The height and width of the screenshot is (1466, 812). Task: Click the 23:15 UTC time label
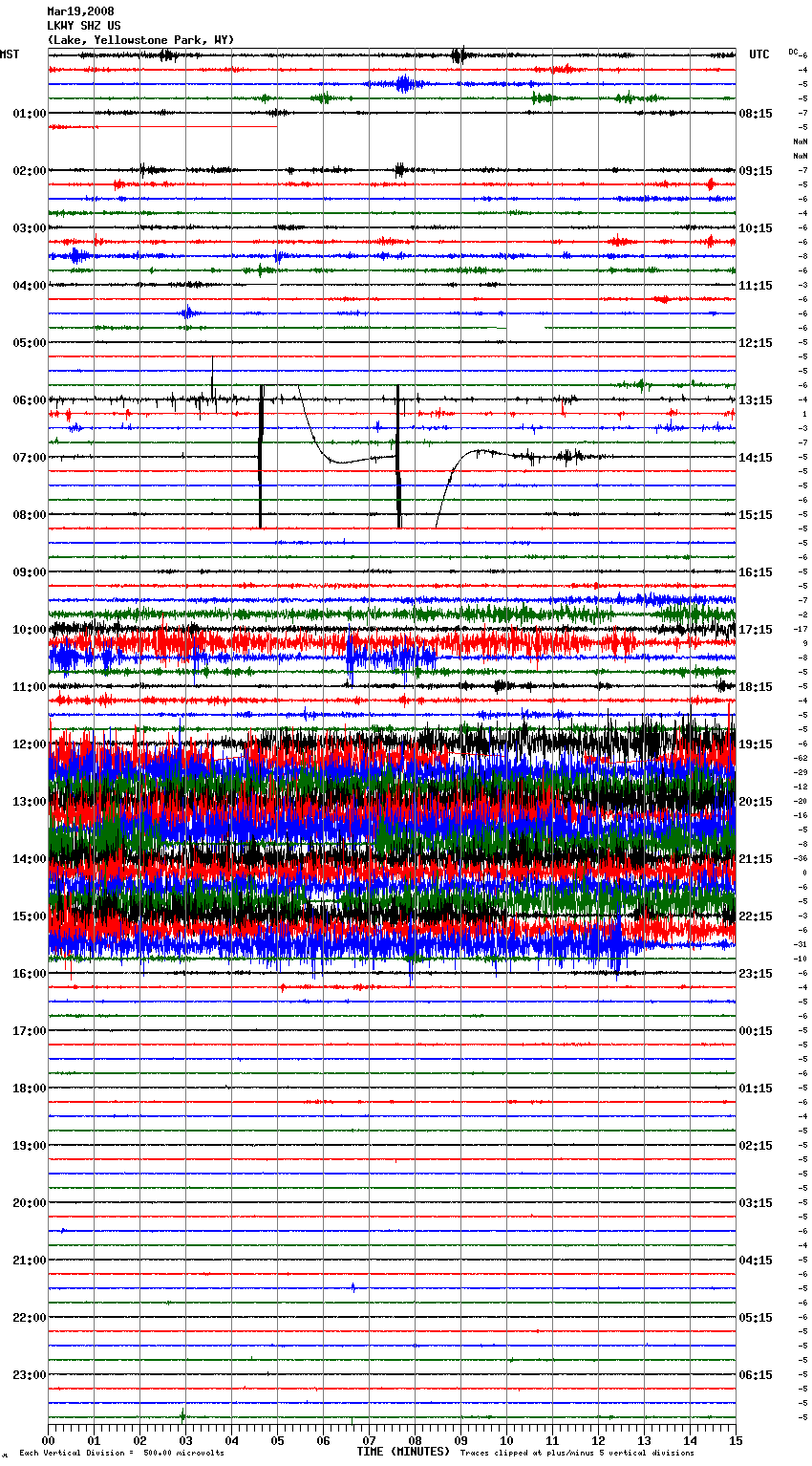coord(756,974)
